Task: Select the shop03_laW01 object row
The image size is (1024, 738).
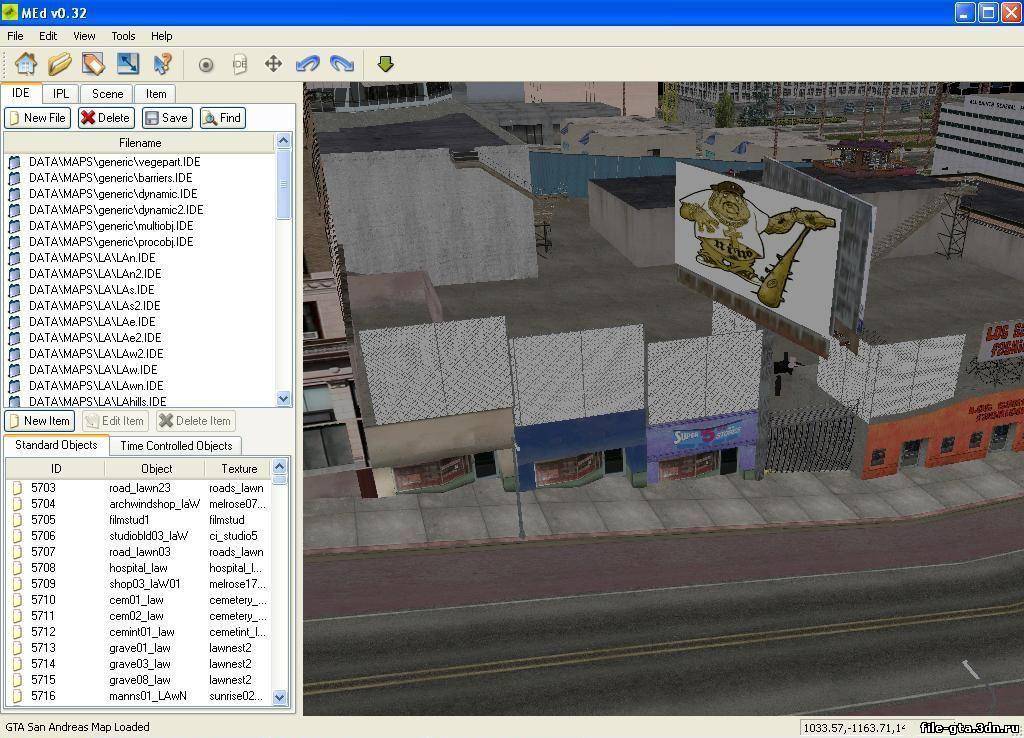Action: pos(139,584)
